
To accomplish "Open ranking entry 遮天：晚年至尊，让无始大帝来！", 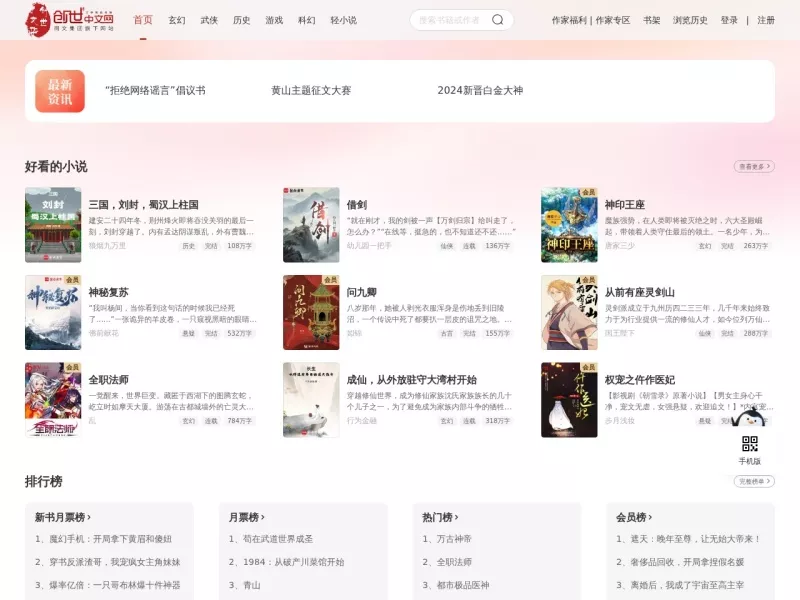I will [688, 539].
